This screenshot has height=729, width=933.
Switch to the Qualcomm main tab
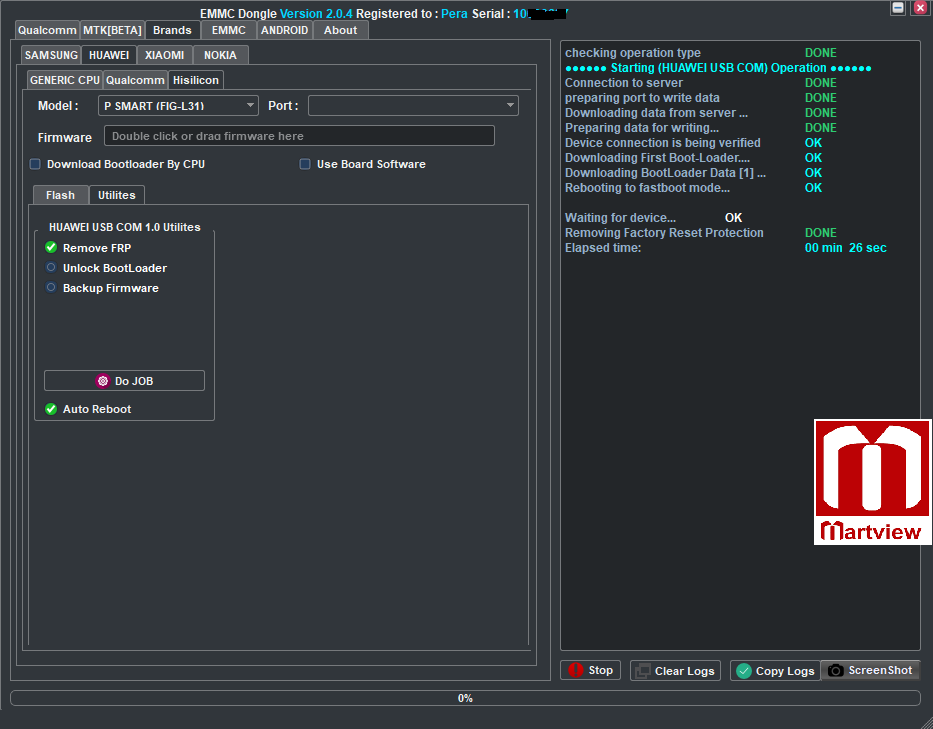(x=47, y=30)
